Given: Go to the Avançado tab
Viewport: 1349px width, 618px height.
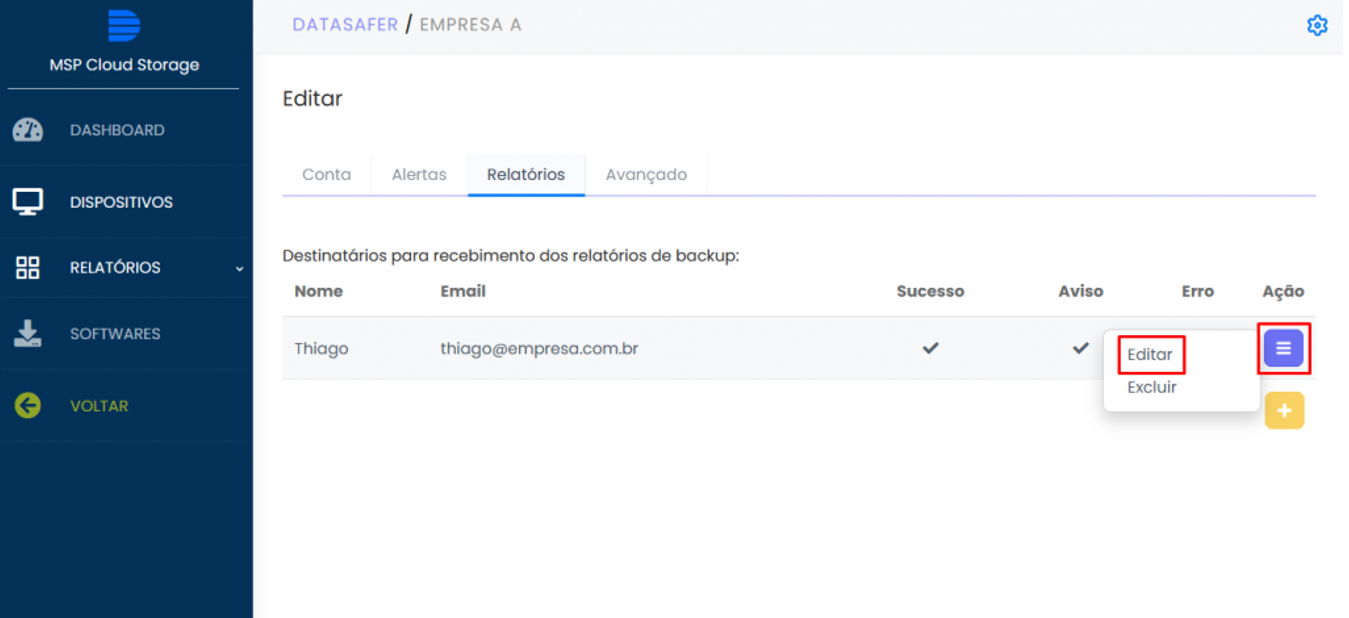Looking at the screenshot, I should pos(646,175).
